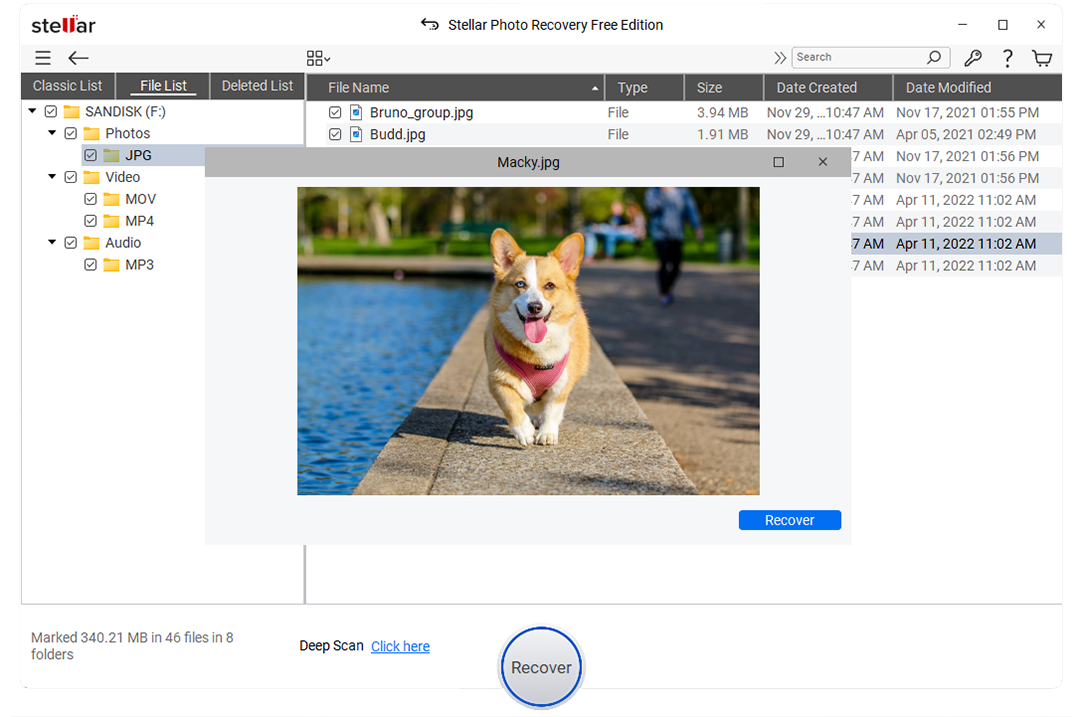
Task: Open the hamburger menu icon
Action: click(x=42, y=57)
